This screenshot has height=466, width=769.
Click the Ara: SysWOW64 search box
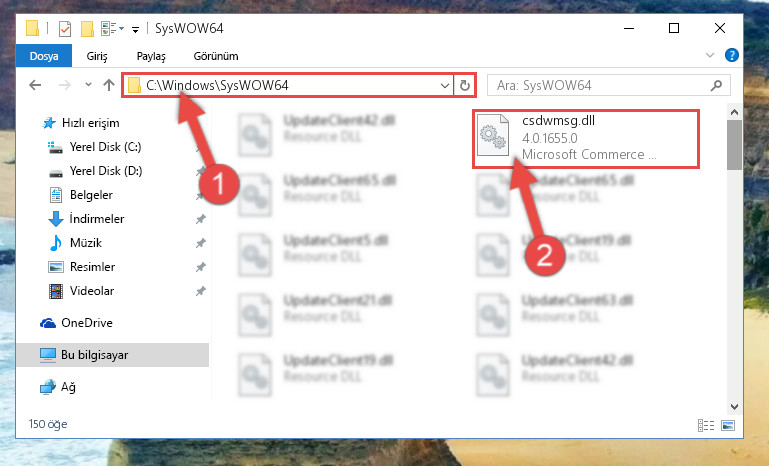tap(602, 86)
